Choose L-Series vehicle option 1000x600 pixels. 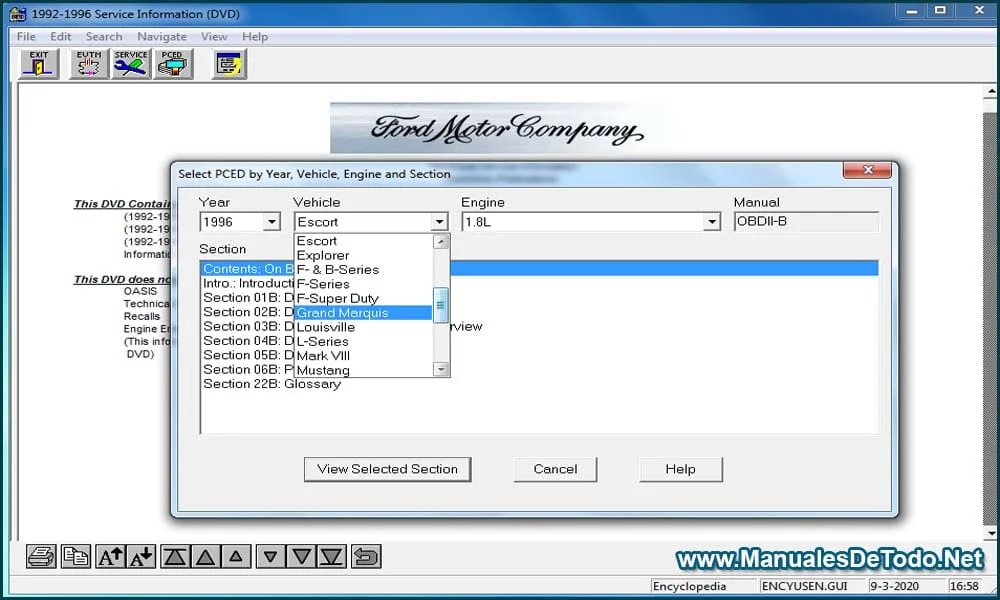(x=363, y=341)
